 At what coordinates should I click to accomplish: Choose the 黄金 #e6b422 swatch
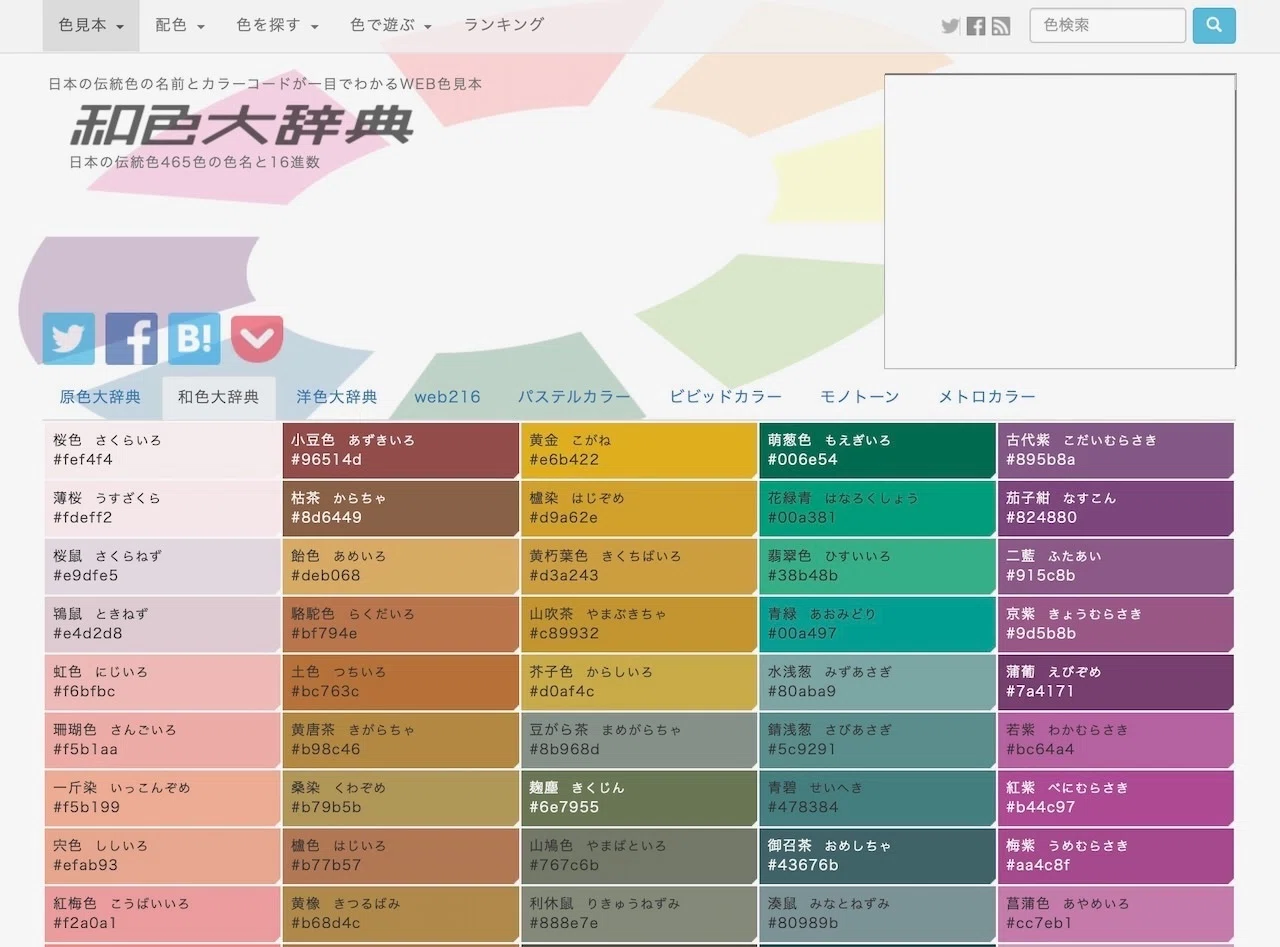(x=639, y=450)
